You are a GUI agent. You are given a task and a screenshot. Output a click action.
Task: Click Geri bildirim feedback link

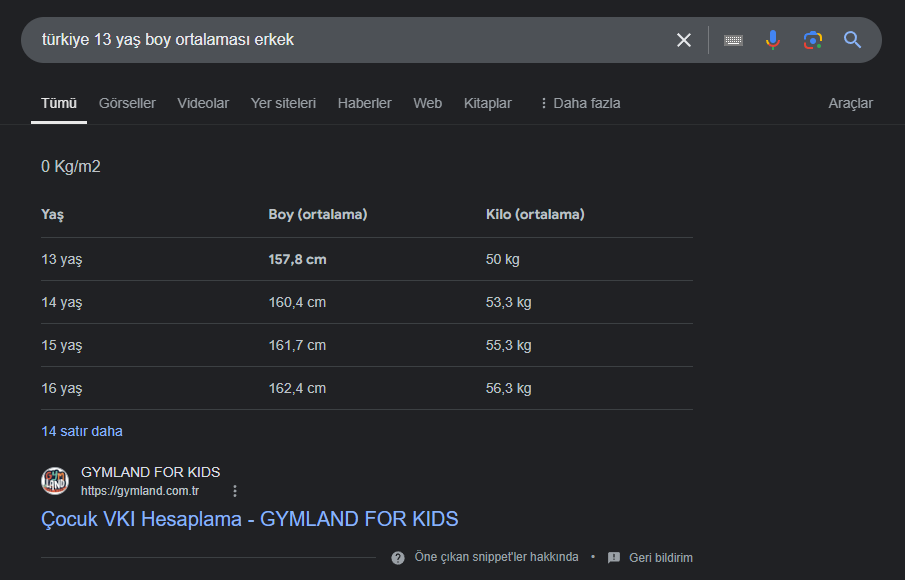[x=660, y=557]
